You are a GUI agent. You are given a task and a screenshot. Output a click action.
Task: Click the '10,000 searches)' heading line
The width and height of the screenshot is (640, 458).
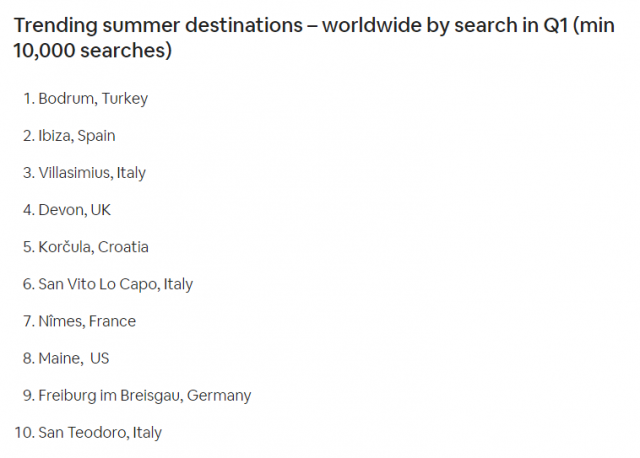coord(93,51)
